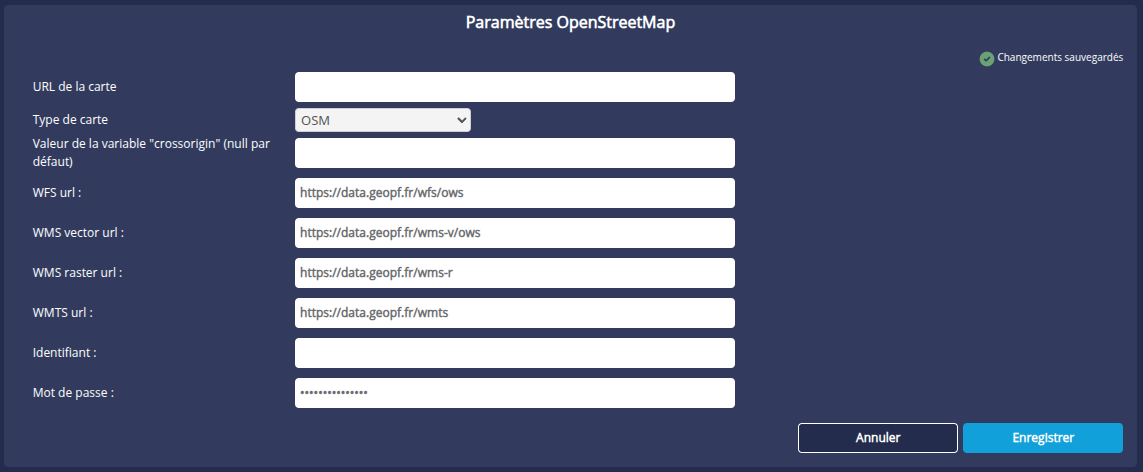
Task: Click the 'Identifiant :' label
Action: 65,352
